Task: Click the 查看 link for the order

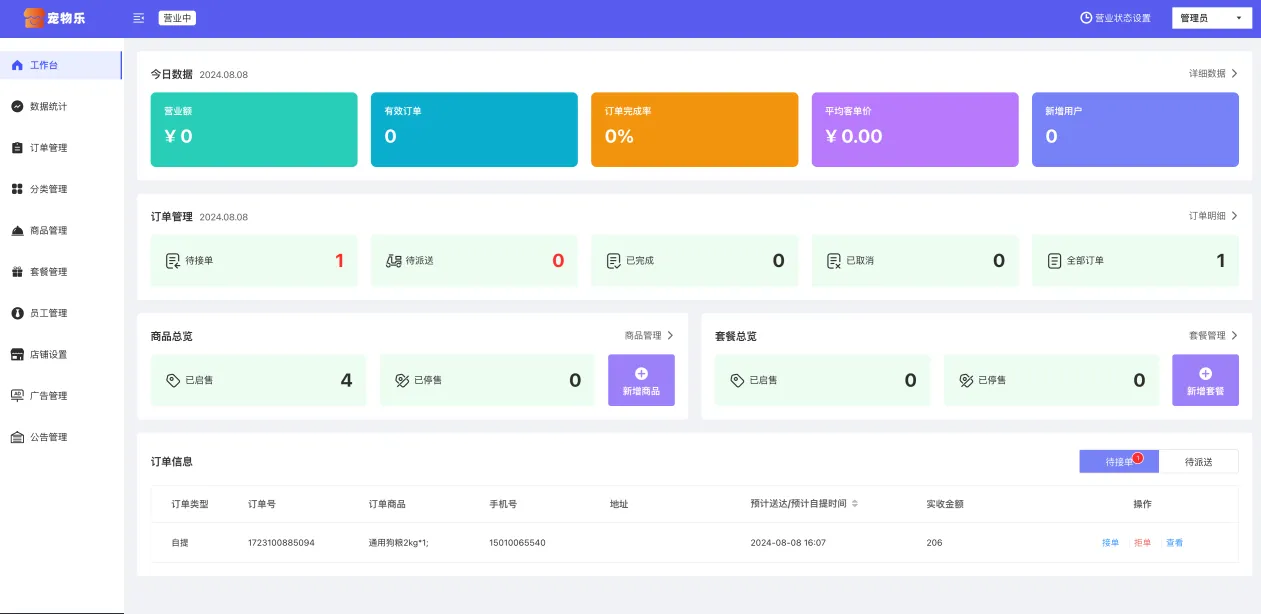Action: (1174, 543)
